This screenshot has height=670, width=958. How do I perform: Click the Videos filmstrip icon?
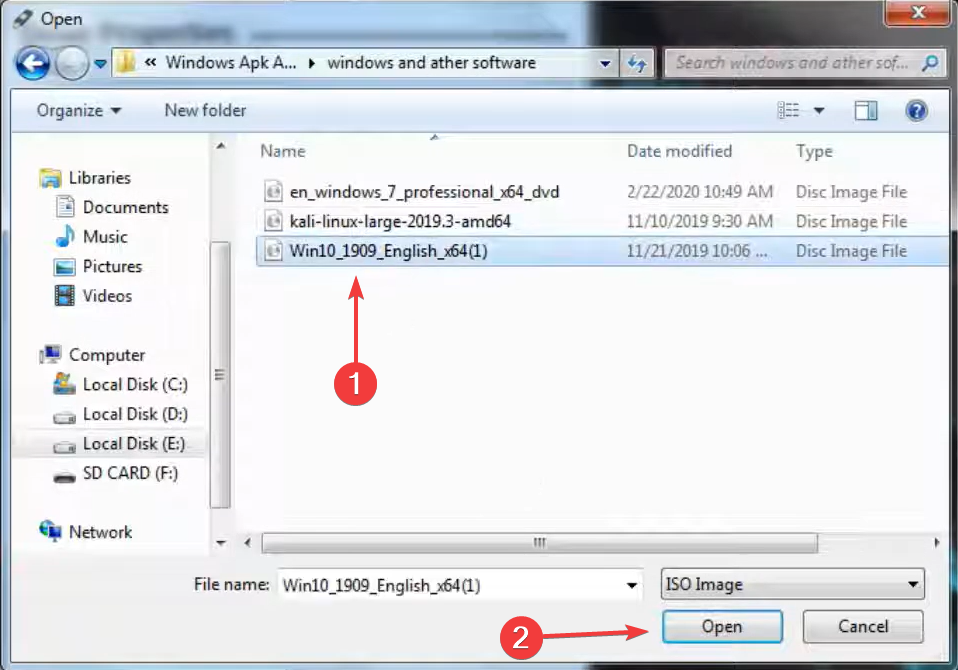click(x=65, y=296)
